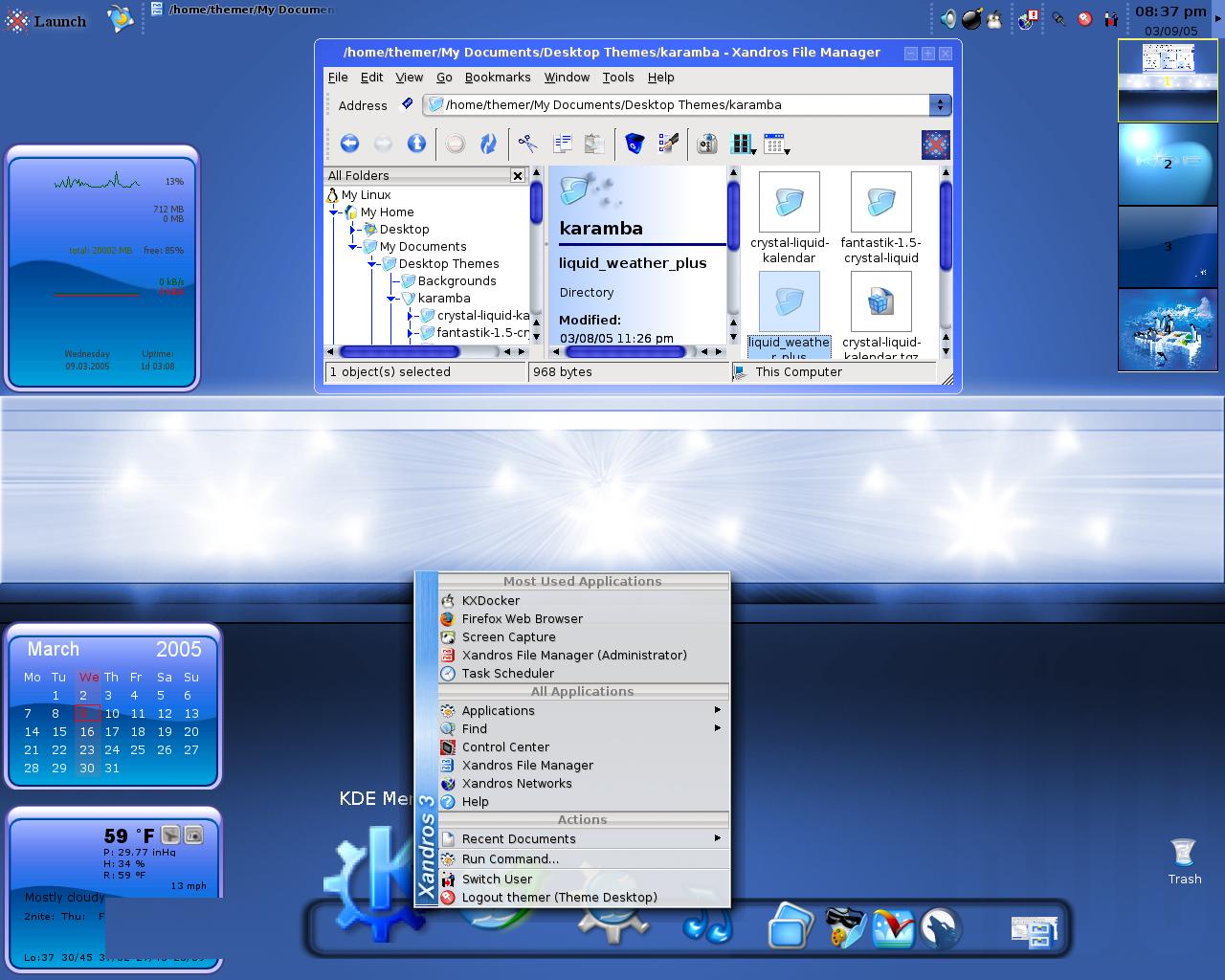
Task: Open Task Scheduler from the menu
Action: (583, 673)
